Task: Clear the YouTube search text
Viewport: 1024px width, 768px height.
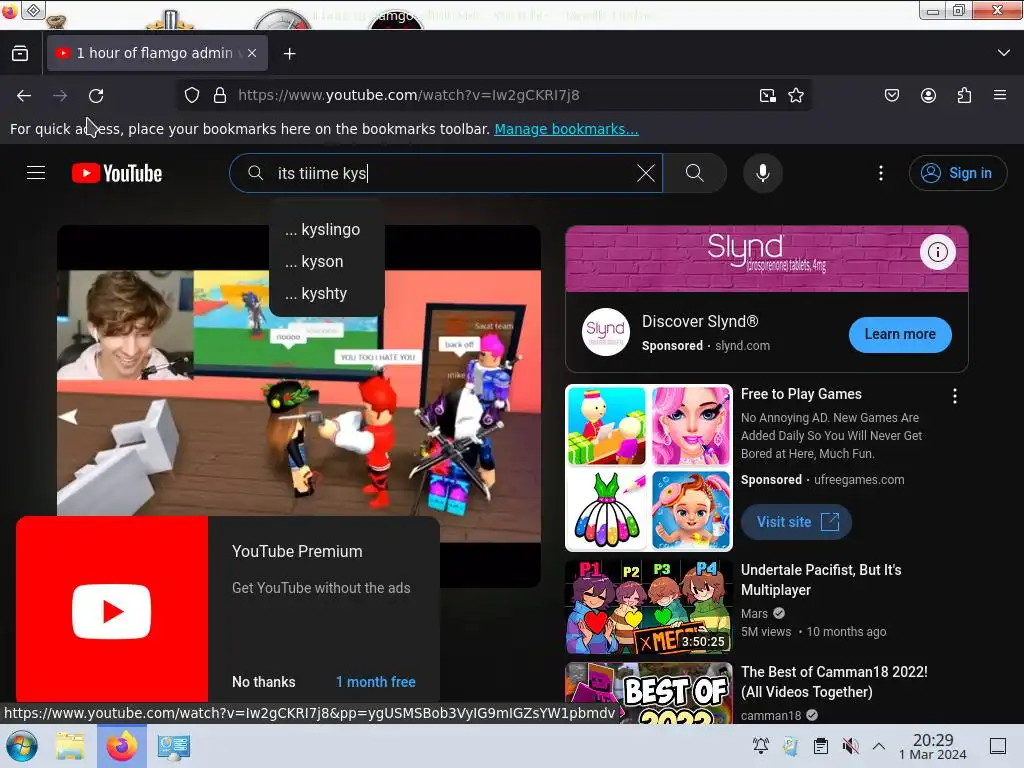Action: tap(645, 173)
